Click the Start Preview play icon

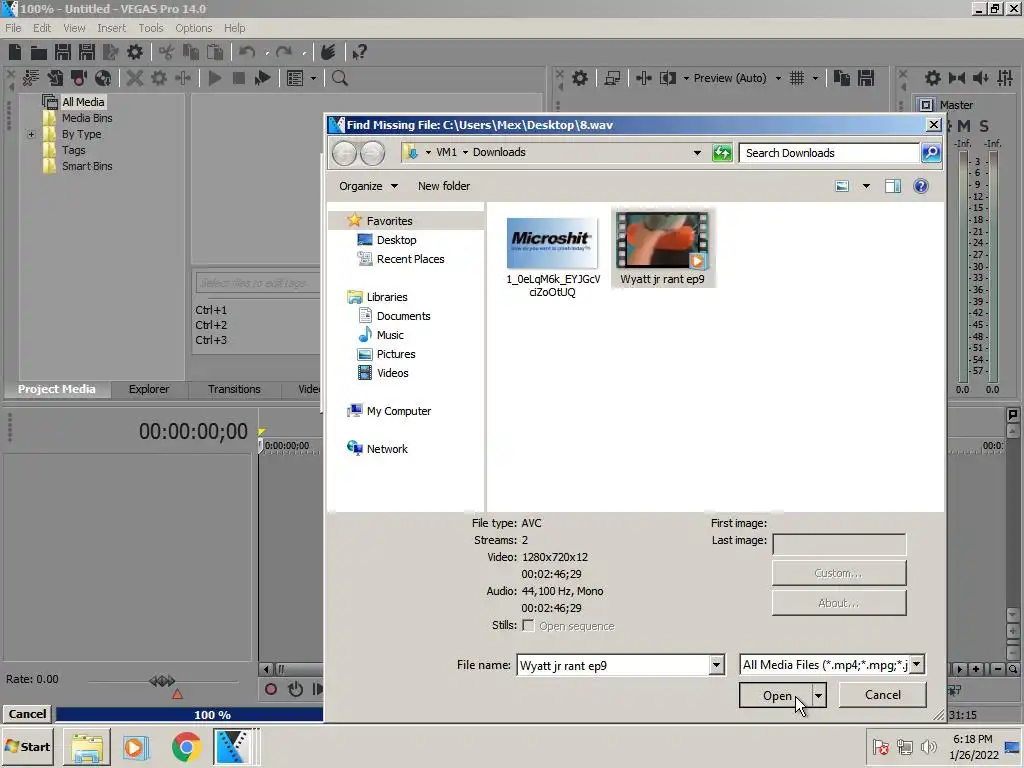click(215, 78)
